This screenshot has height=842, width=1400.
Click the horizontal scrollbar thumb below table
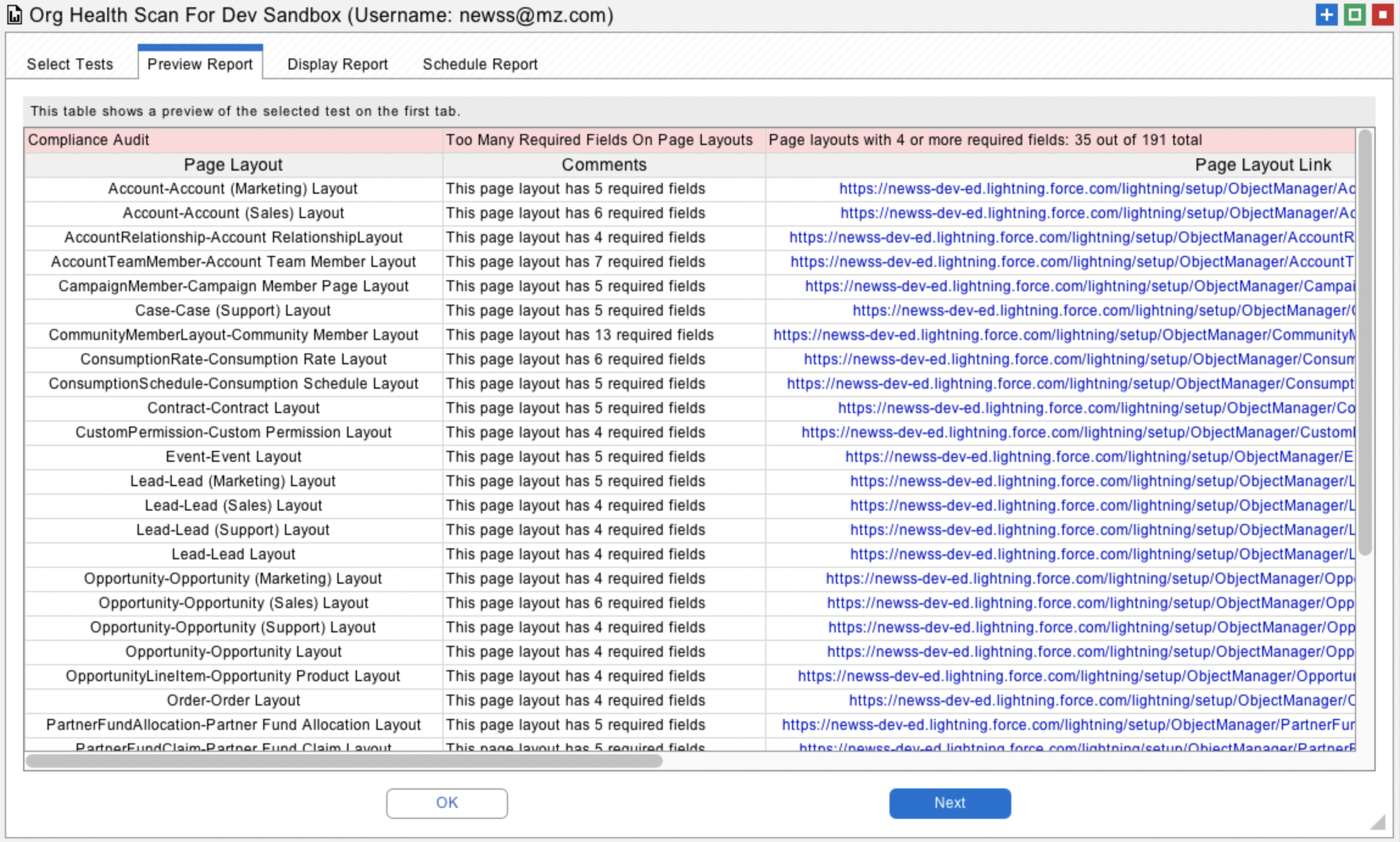pyautogui.click(x=344, y=761)
